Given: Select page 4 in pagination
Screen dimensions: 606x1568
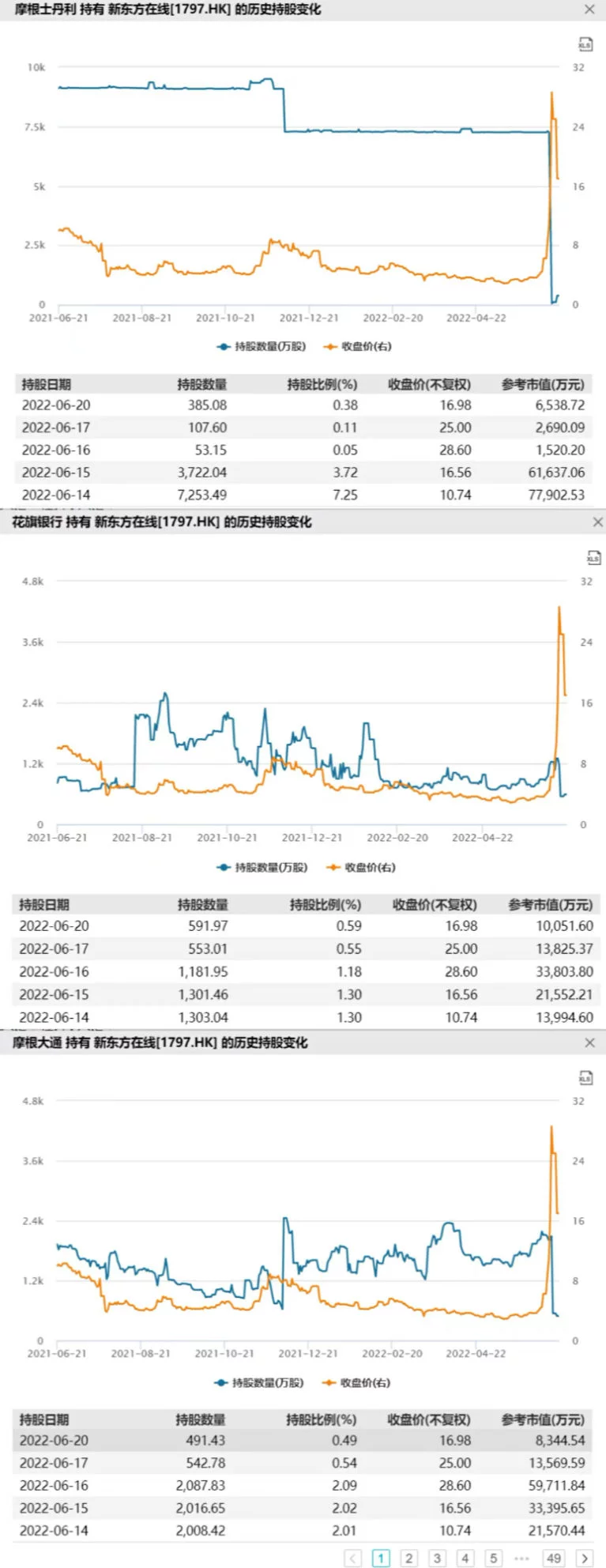Looking at the screenshot, I should pos(465,1559).
